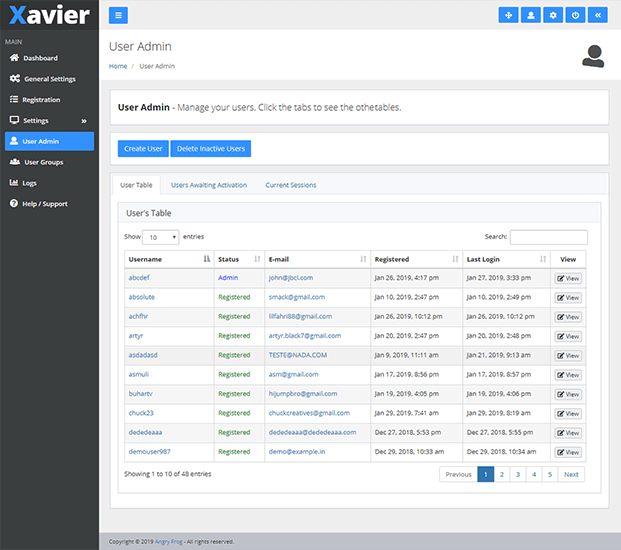Open the demouser987 username link
This screenshot has width=621, height=550.
pos(149,452)
